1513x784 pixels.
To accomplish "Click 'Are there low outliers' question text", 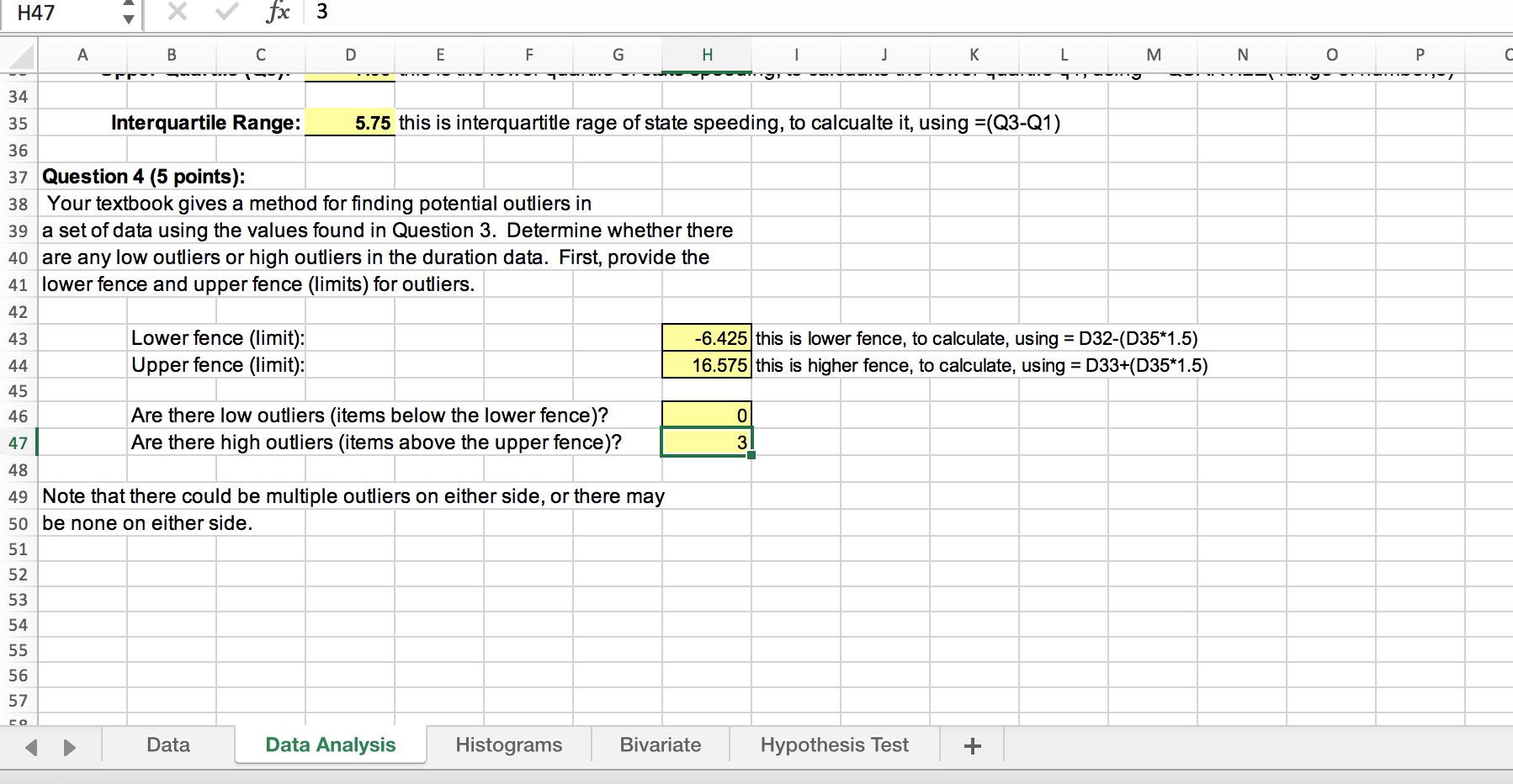I will pos(369,416).
